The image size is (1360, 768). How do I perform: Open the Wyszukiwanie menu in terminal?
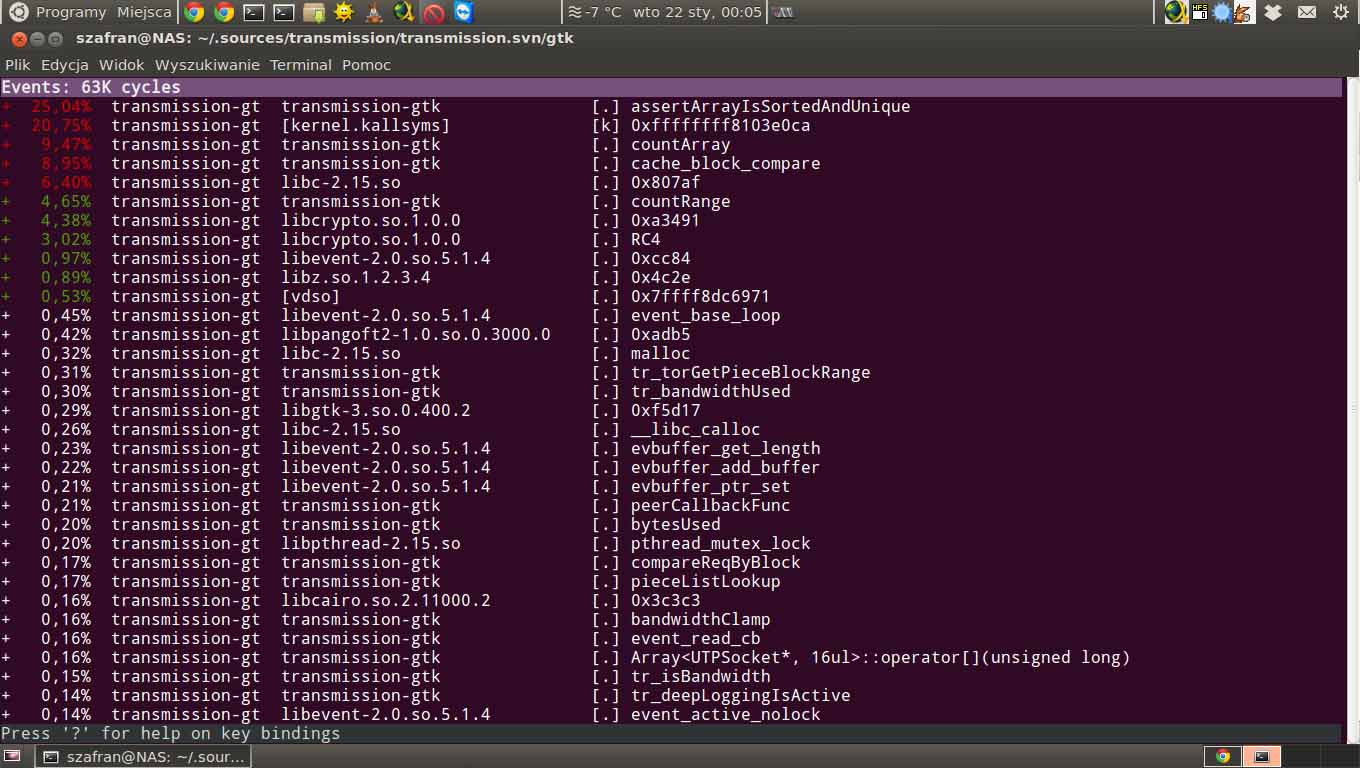(207, 65)
